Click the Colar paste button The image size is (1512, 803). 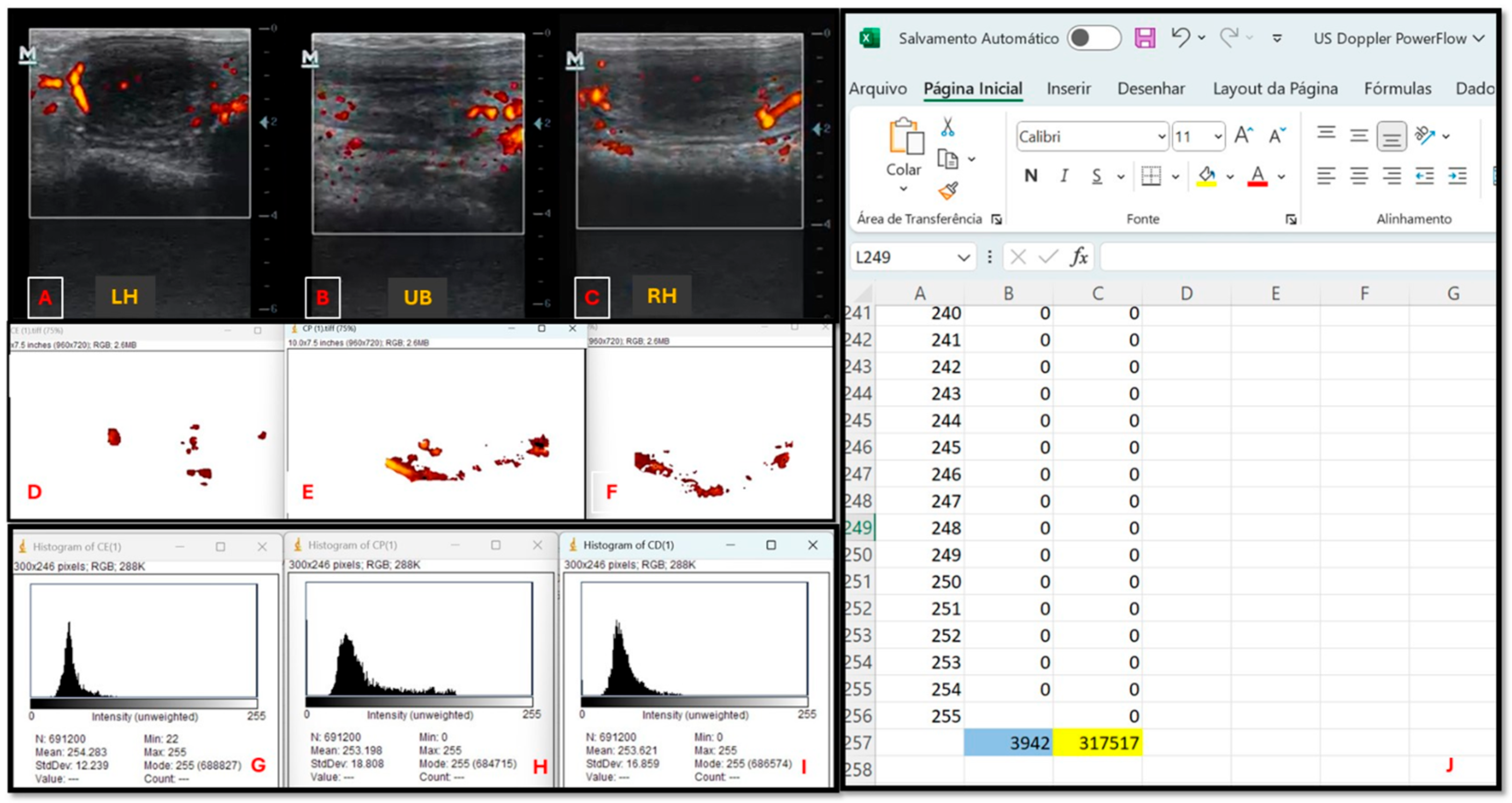pyautogui.click(x=904, y=147)
